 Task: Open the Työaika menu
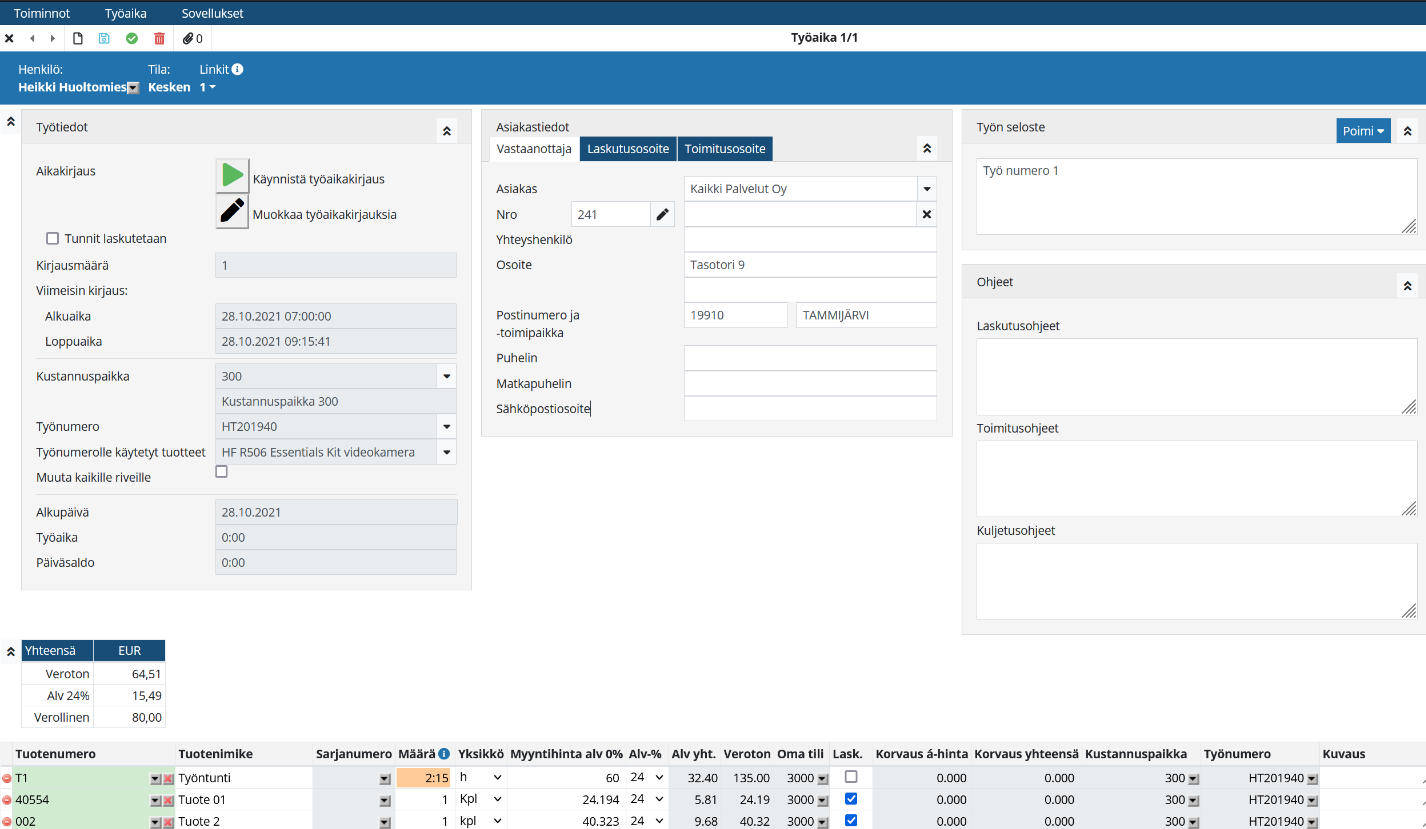[x=125, y=13]
